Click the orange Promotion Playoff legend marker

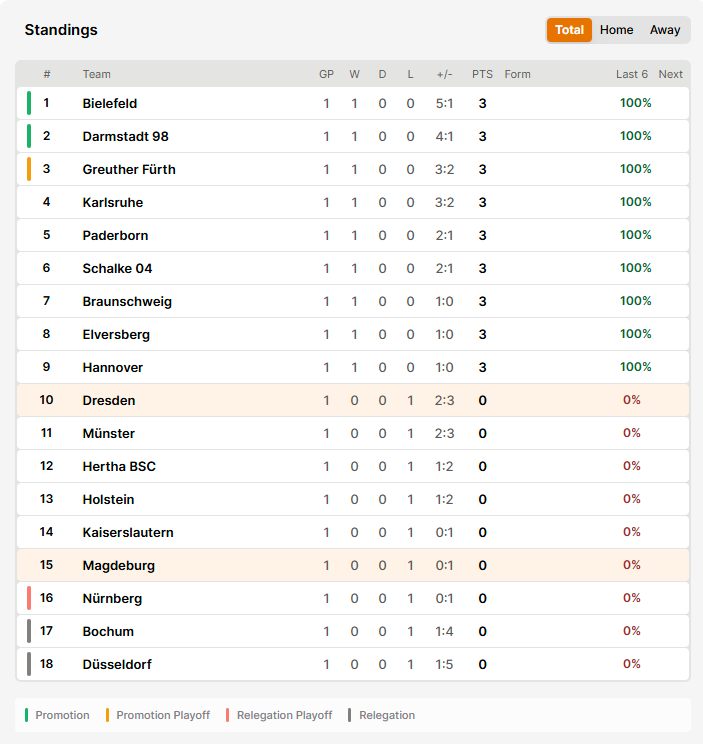(x=108, y=715)
